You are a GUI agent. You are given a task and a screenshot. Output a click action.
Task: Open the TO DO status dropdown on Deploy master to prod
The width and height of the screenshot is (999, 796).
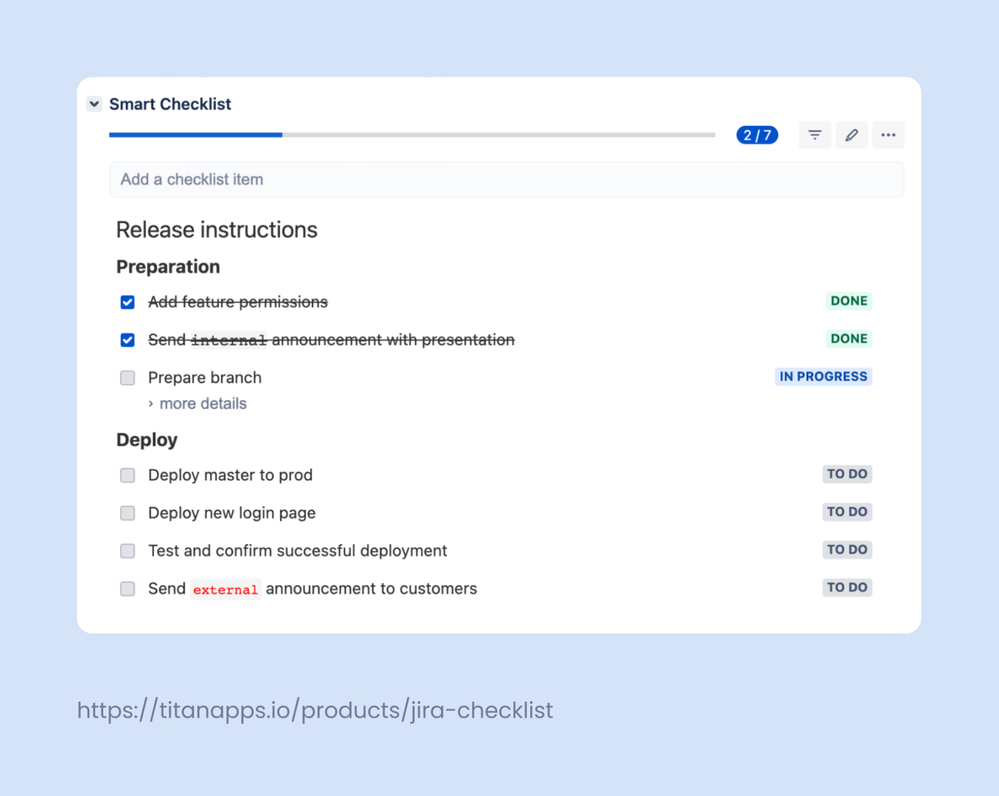pyautogui.click(x=847, y=474)
